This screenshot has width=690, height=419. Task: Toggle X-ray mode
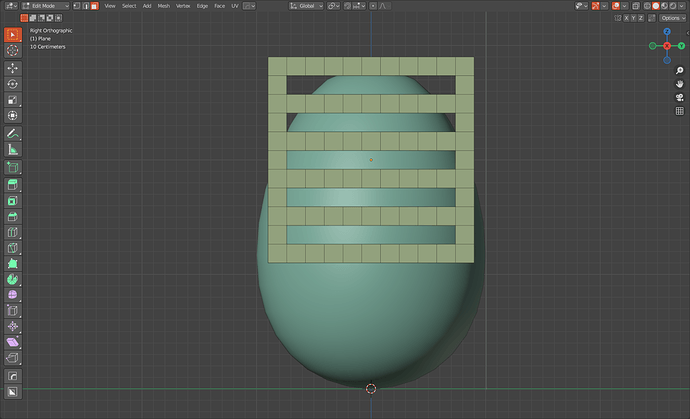(x=636, y=6)
